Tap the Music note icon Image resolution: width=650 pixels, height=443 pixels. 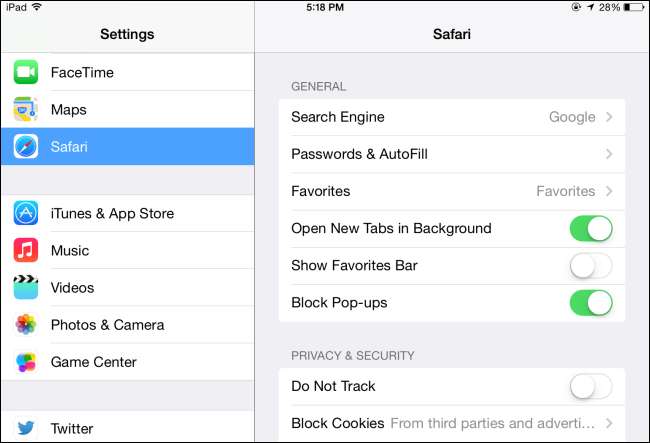point(26,251)
